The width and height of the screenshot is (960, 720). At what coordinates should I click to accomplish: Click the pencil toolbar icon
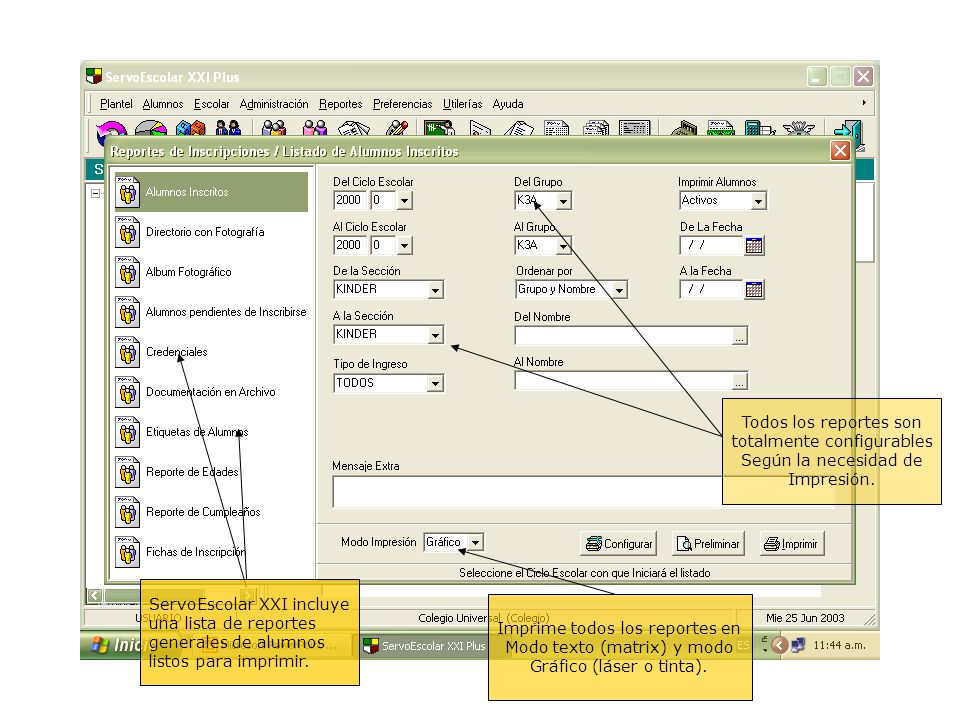point(397,129)
